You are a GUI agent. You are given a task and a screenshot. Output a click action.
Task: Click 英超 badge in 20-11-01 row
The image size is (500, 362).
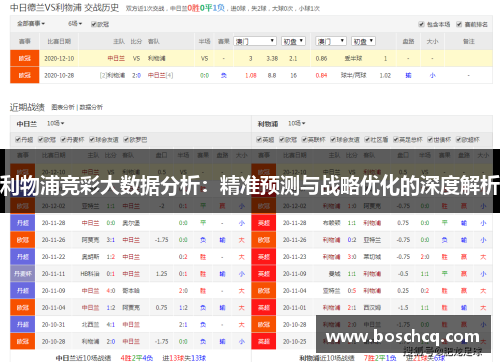coord(264,308)
